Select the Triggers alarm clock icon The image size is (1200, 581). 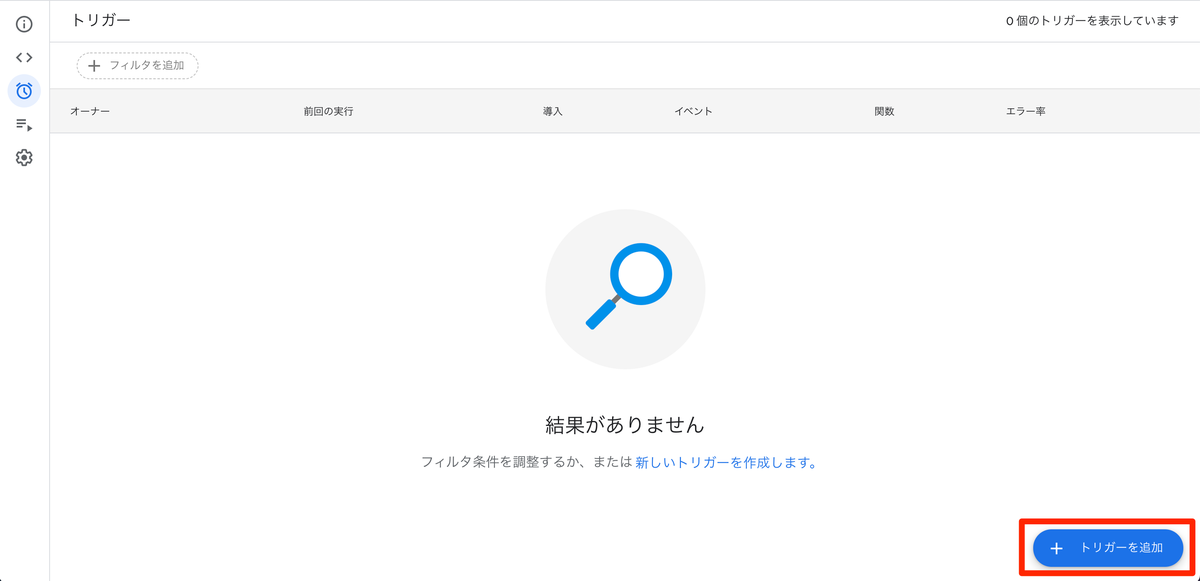click(x=24, y=91)
